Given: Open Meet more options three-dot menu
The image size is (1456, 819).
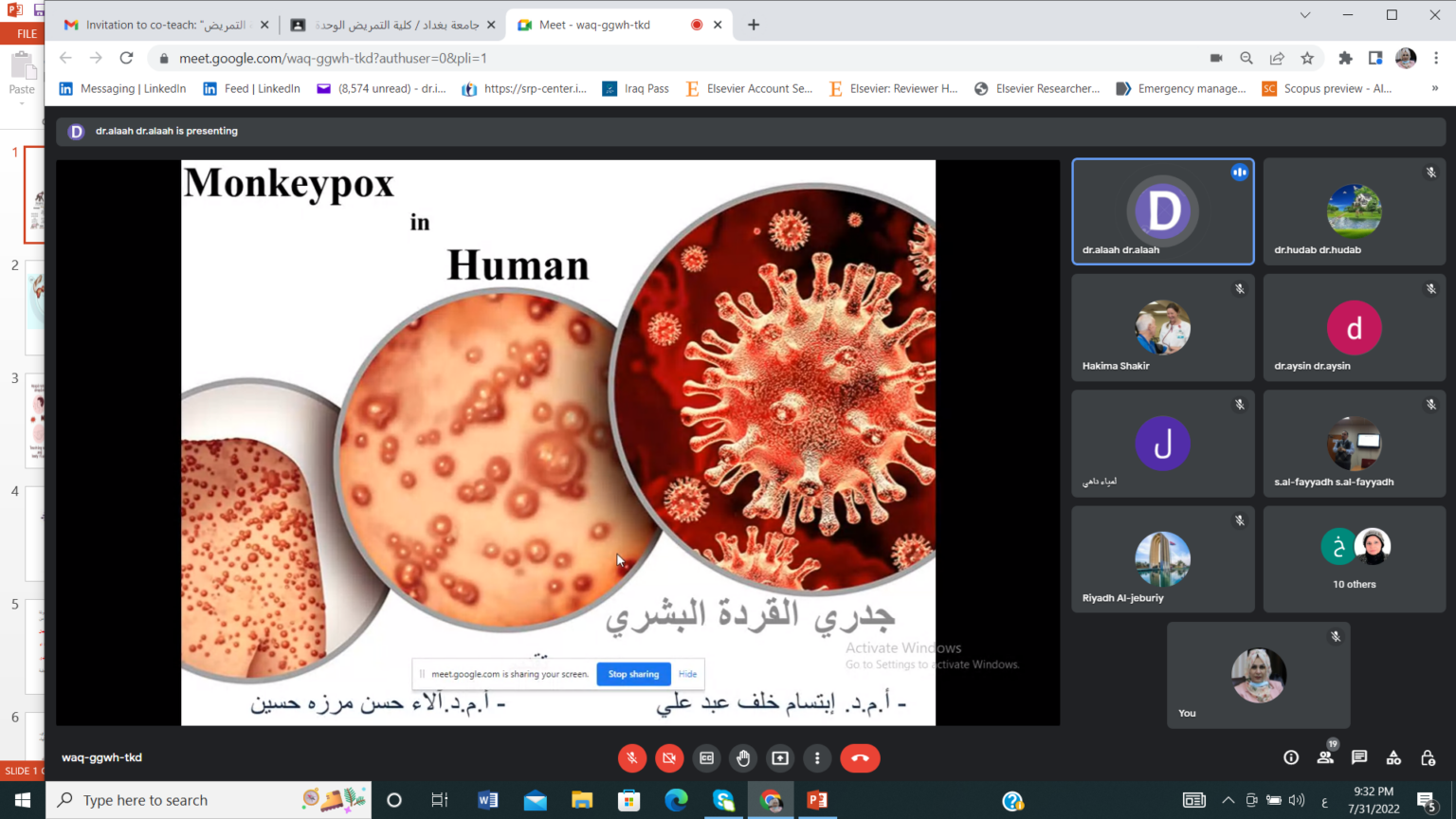Looking at the screenshot, I should pyautogui.click(x=817, y=758).
